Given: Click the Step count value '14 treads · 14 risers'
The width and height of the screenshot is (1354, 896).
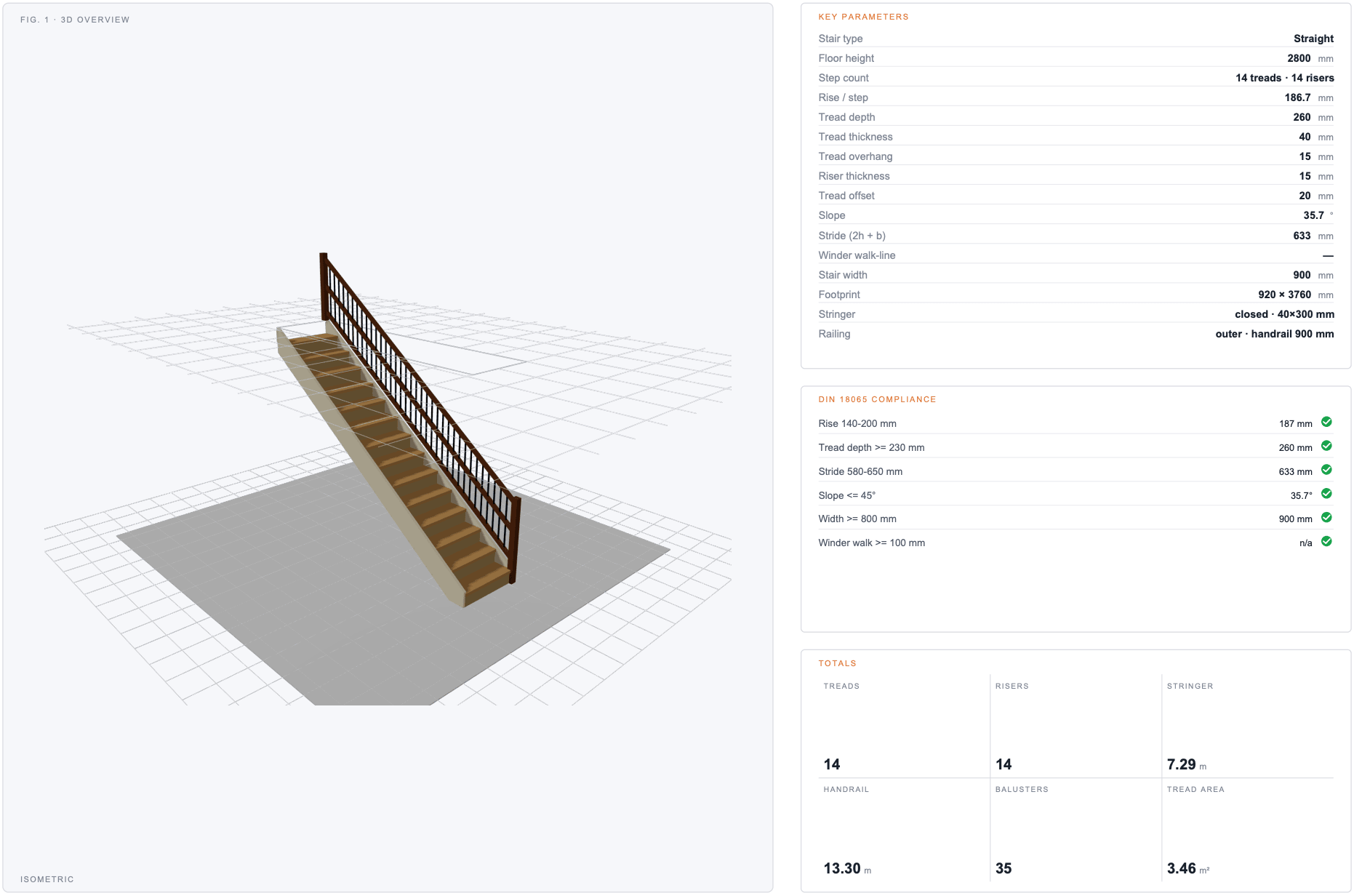Looking at the screenshot, I should [x=1285, y=78].
